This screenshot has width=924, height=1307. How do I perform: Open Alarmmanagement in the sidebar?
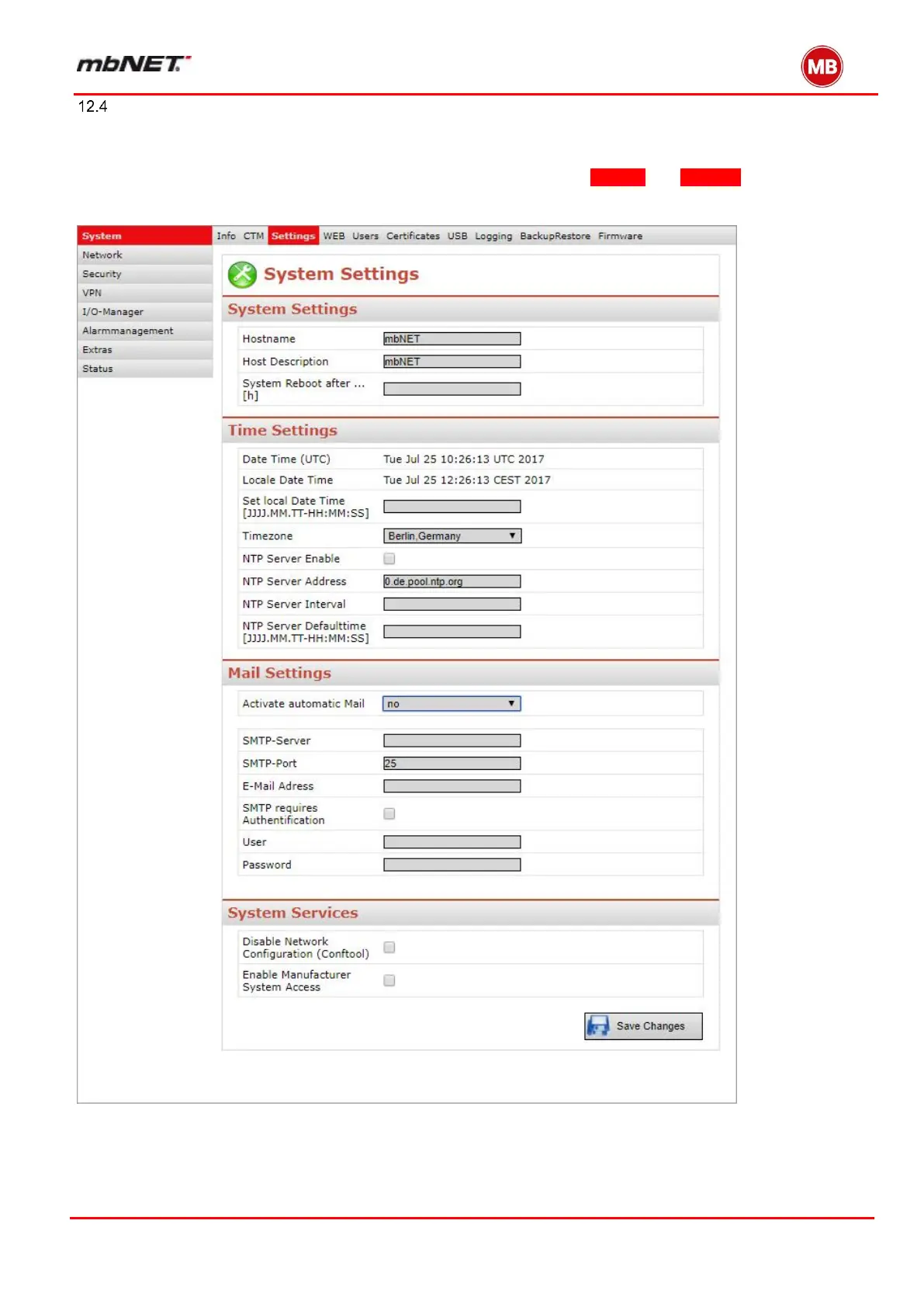point(145,331)
